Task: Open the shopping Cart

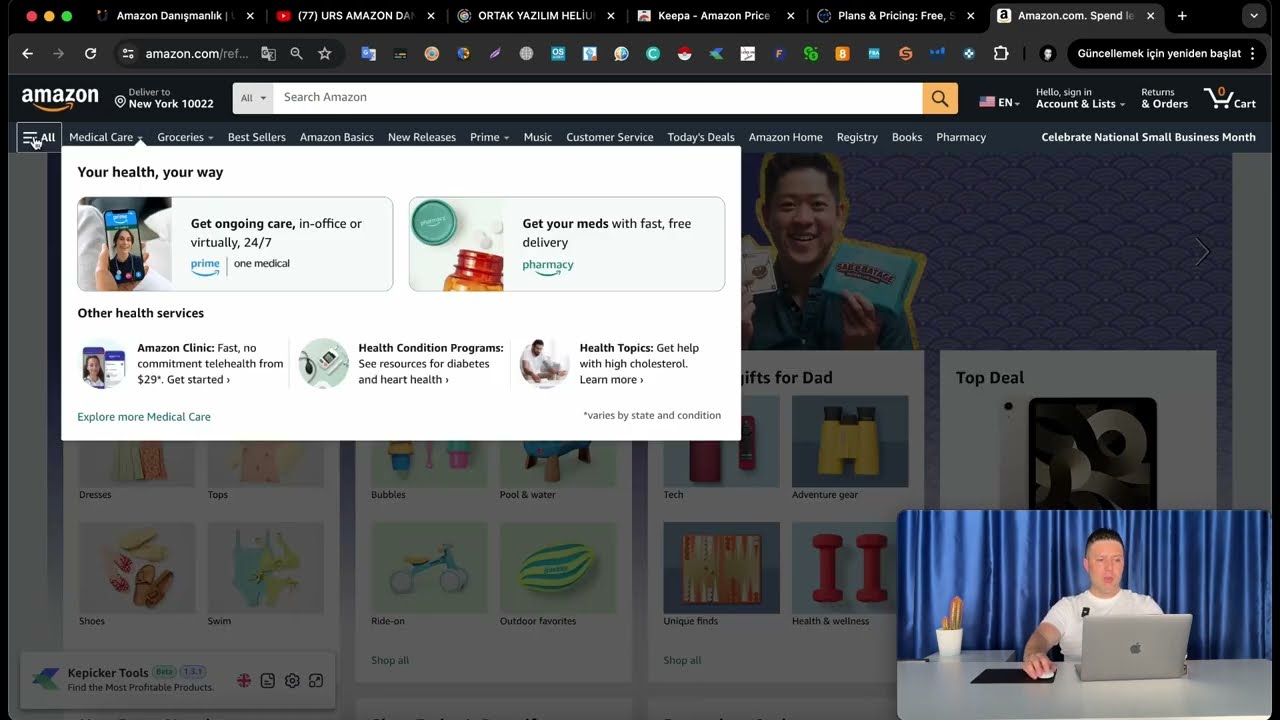Action: (1230, 98)
